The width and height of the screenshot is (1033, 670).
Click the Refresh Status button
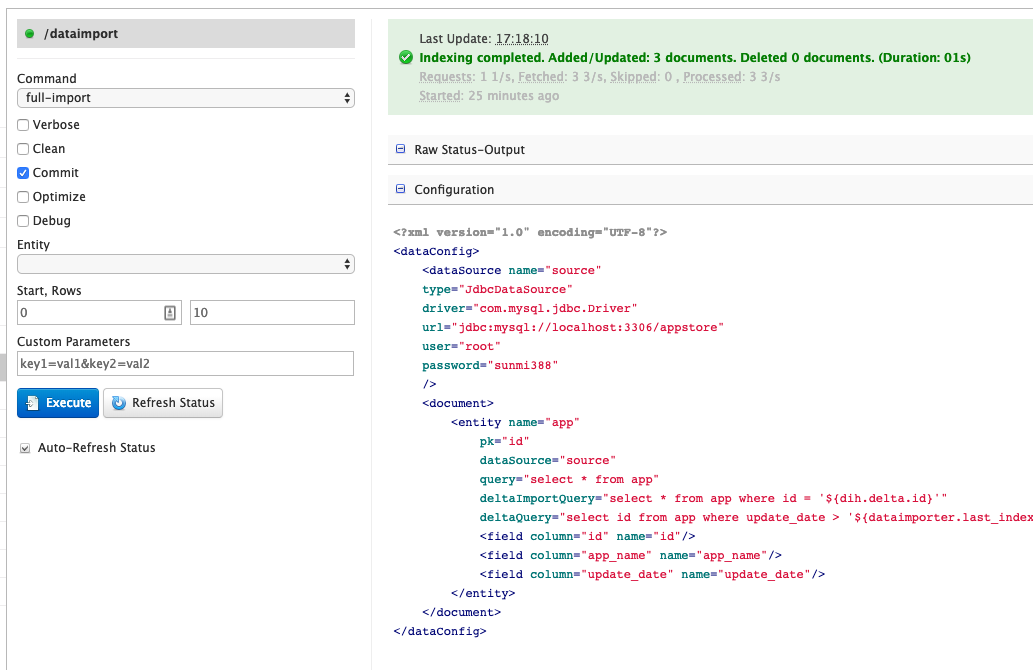(163, 403)
